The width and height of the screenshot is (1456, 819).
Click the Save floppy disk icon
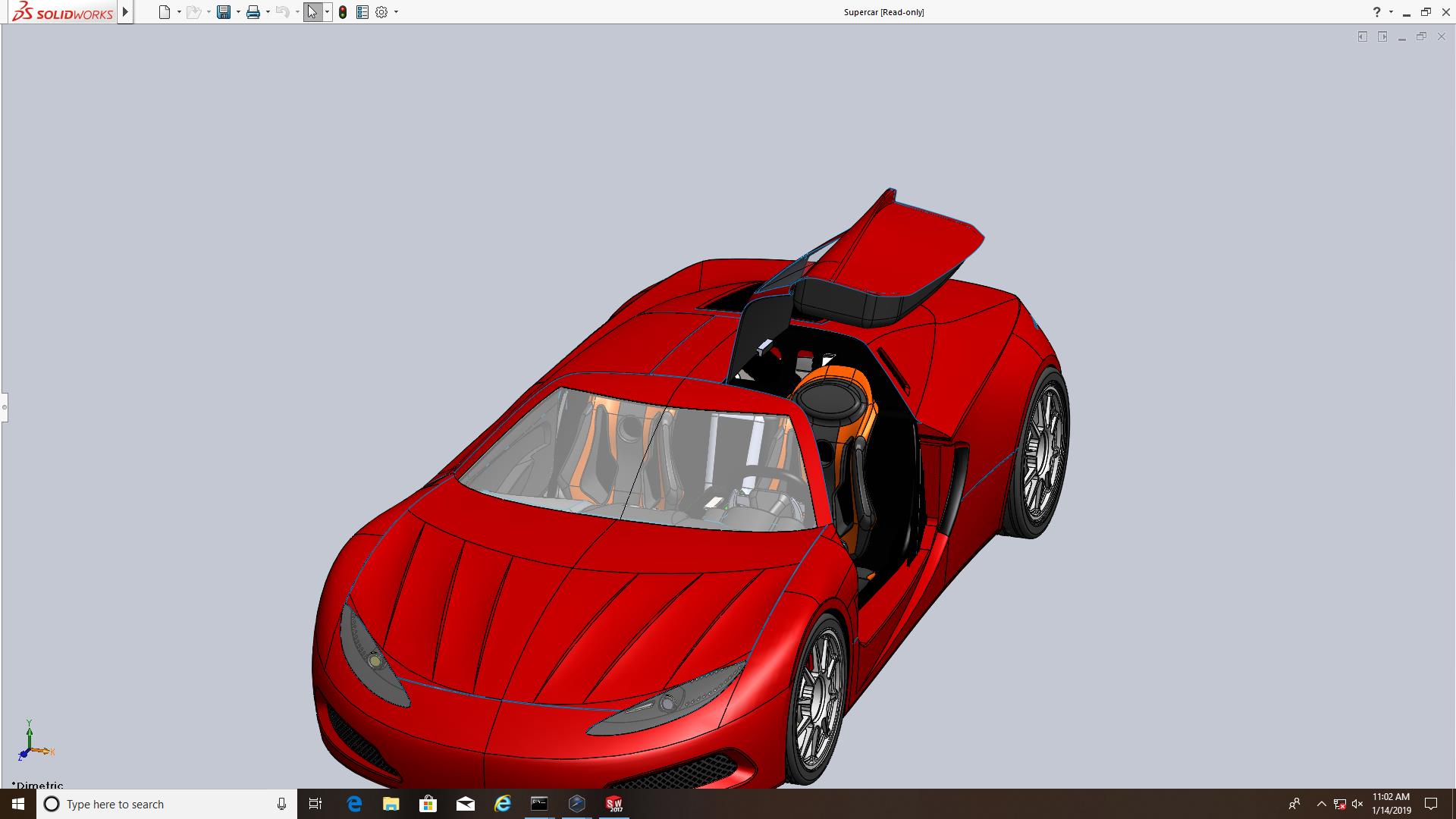pos(224,12)
